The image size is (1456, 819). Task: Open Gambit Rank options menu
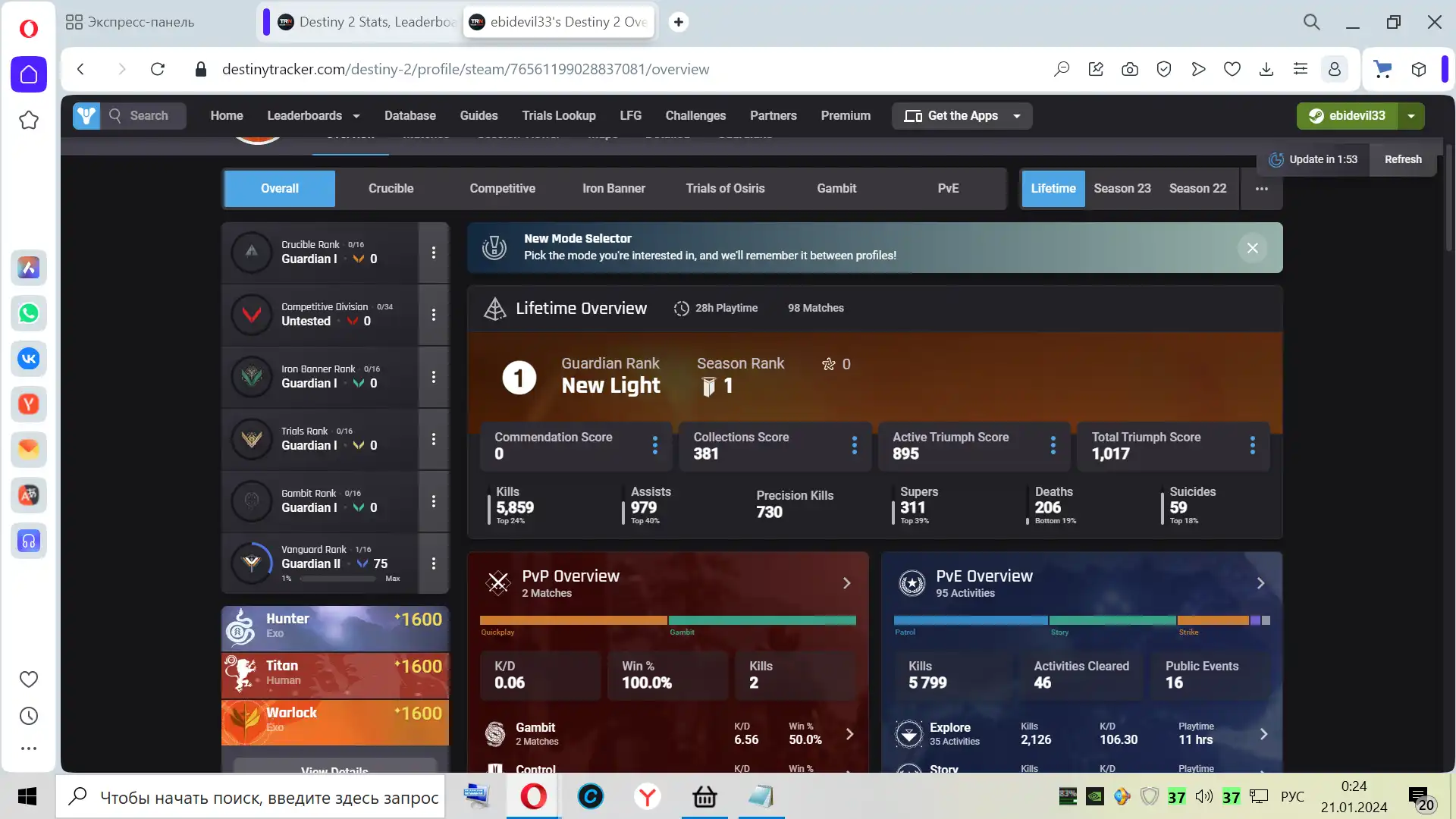coord(434,501)
